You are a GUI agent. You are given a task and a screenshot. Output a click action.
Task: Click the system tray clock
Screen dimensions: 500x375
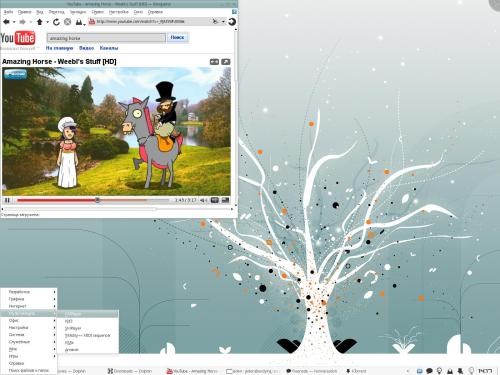pyautogui.click(x=485, y=371)
